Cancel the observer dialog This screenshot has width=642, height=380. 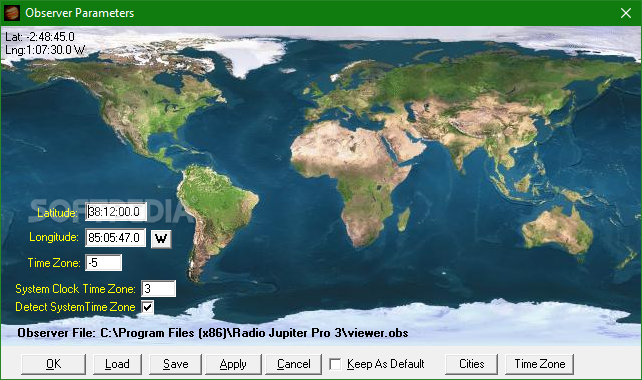pyautogui.click(x=294, y=364)
